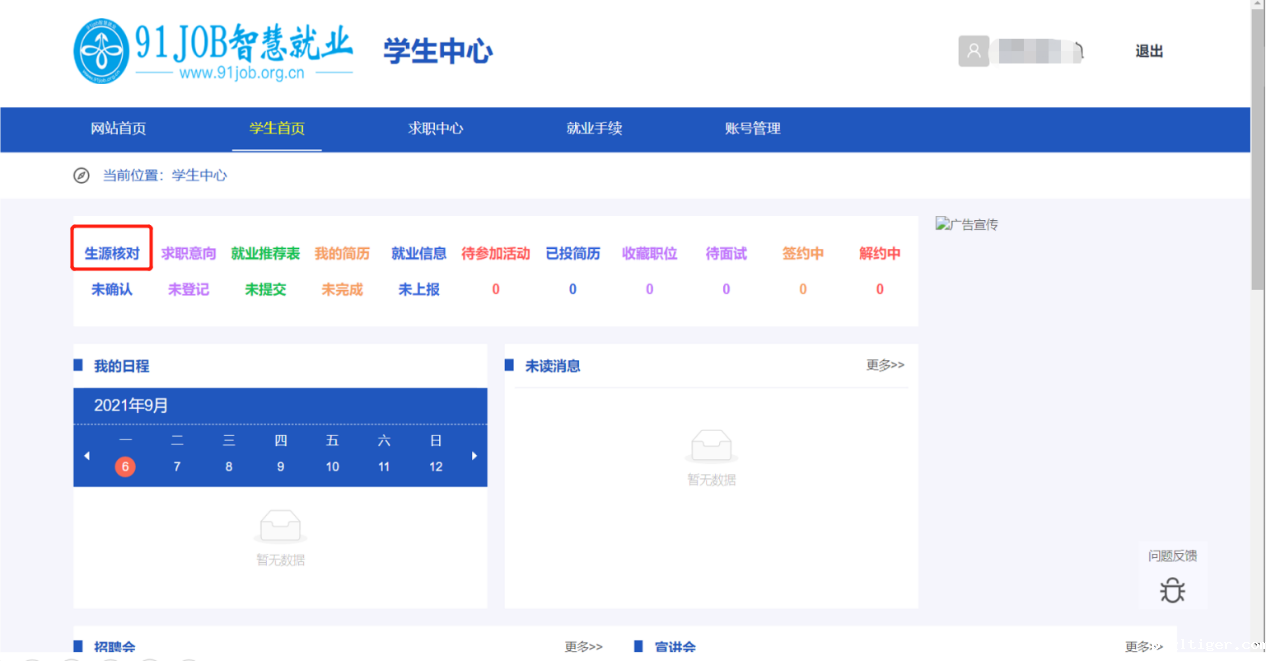Click the empty inbox icon under 未读消息

(x=711, y=446)
